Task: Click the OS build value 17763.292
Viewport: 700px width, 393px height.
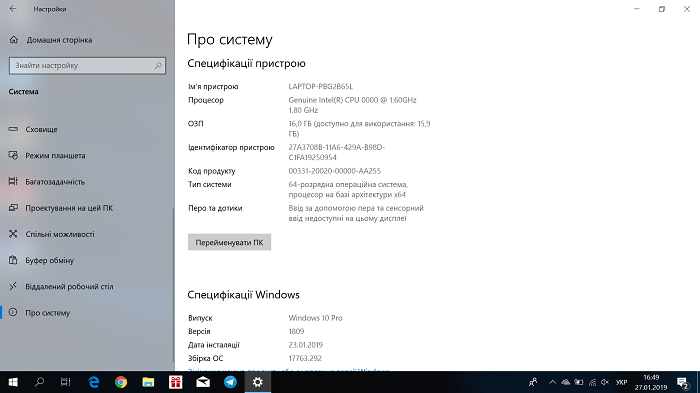Action: pos(305,358)
